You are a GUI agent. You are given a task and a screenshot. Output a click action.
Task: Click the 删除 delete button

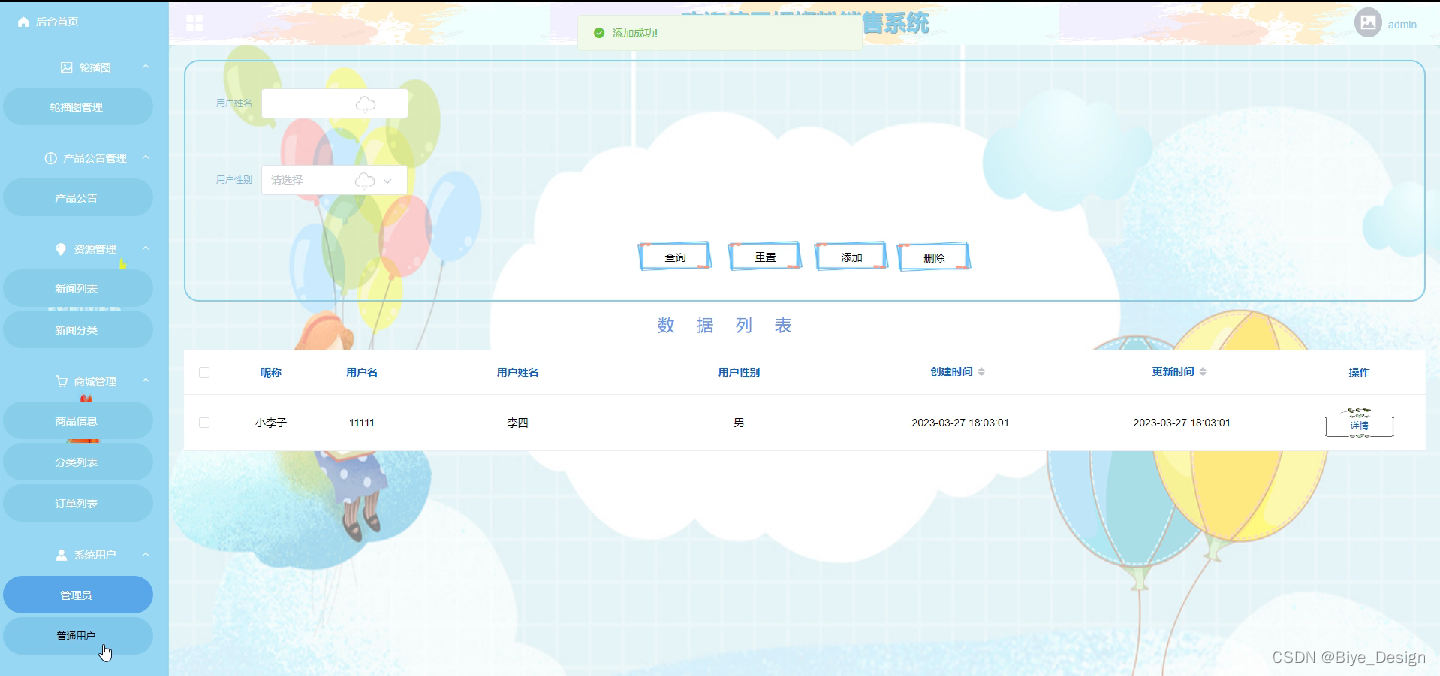pos(934,257)
